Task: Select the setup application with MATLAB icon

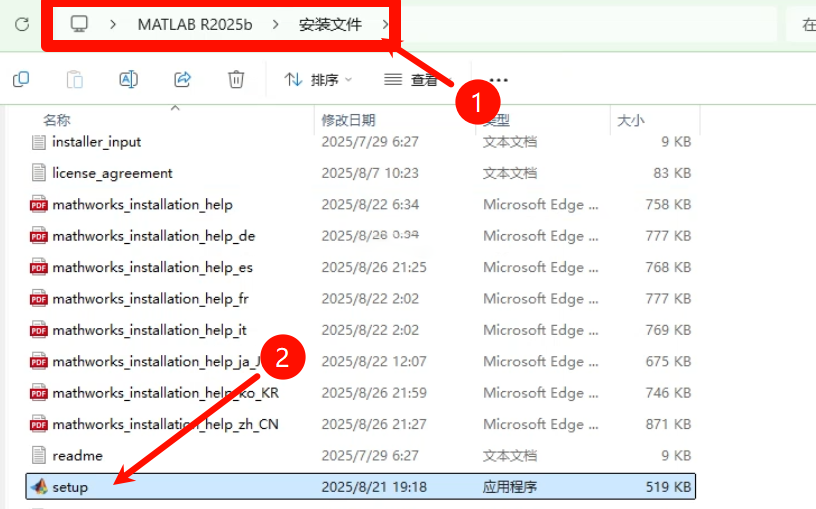Action: (360, 487)
